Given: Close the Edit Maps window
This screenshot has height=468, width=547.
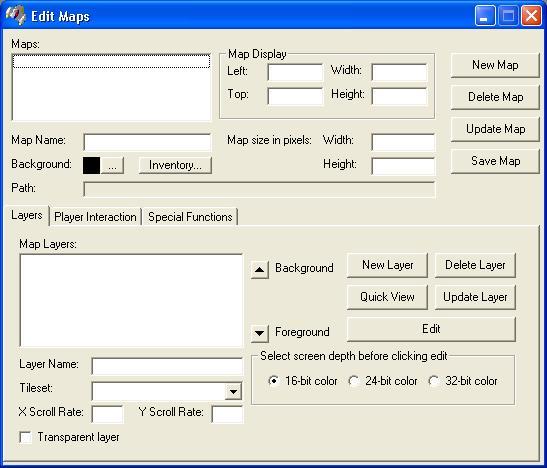Looking at the screenshot, I should pyautogui.click(x=531, y=16).
